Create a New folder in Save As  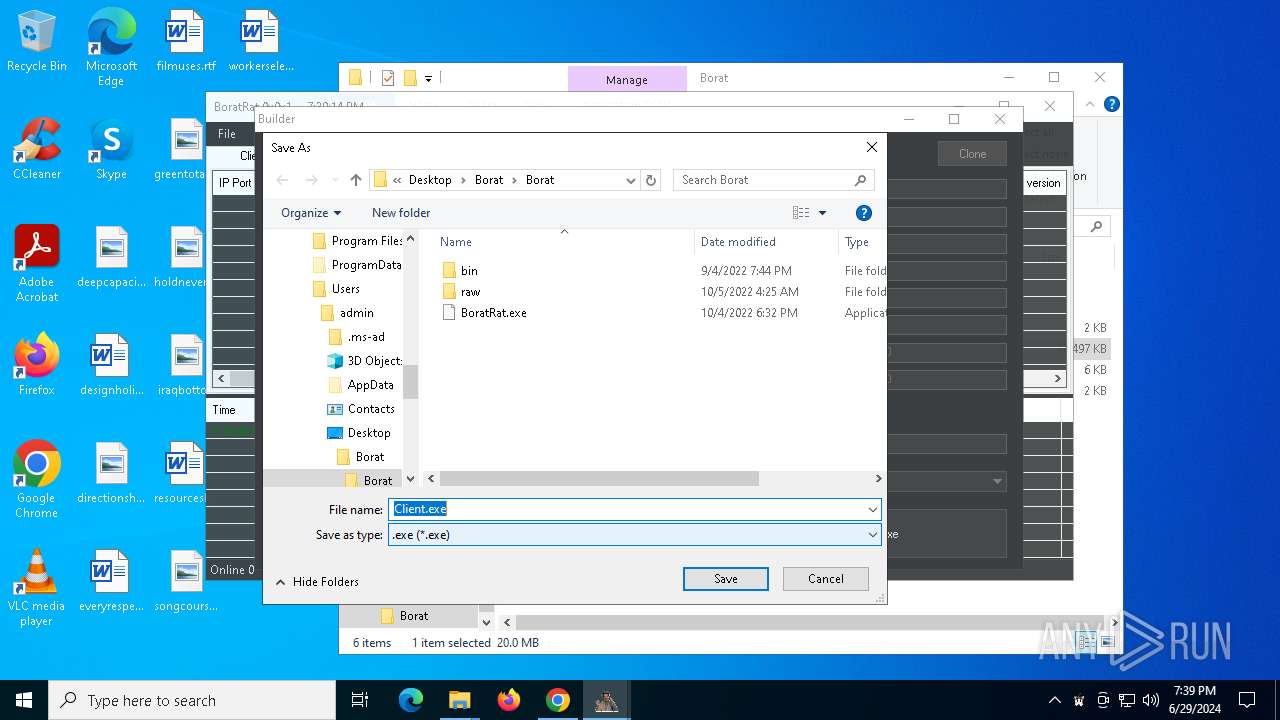pyautogui.click(x=401, y=213)
